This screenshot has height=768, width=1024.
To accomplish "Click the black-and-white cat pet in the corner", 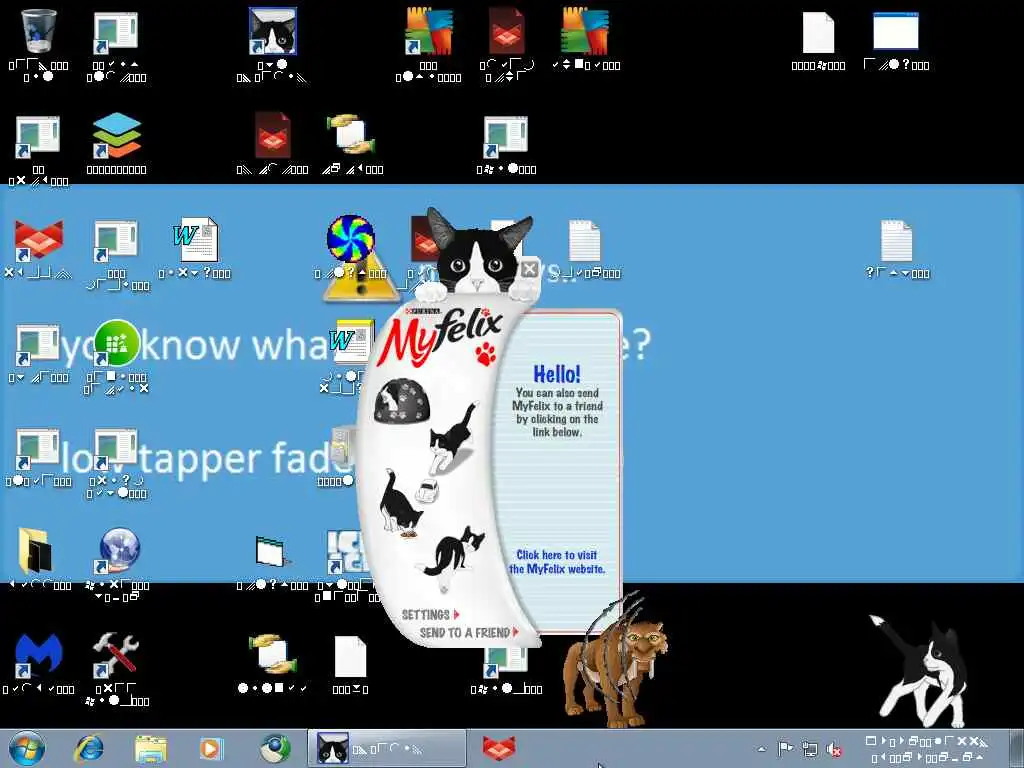I will point(922,671).
